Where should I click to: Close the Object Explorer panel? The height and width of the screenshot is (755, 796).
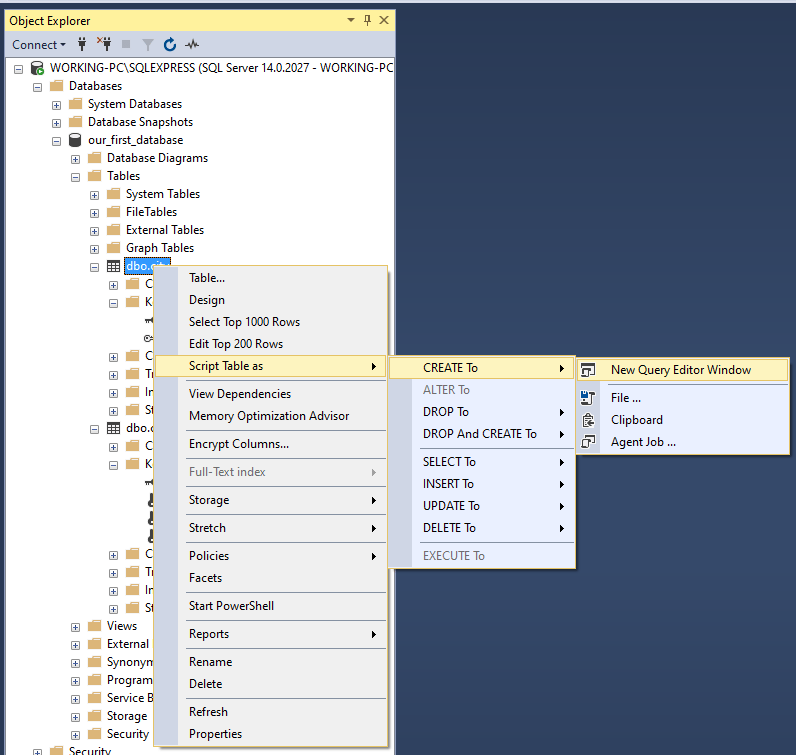tap(384, 20)
